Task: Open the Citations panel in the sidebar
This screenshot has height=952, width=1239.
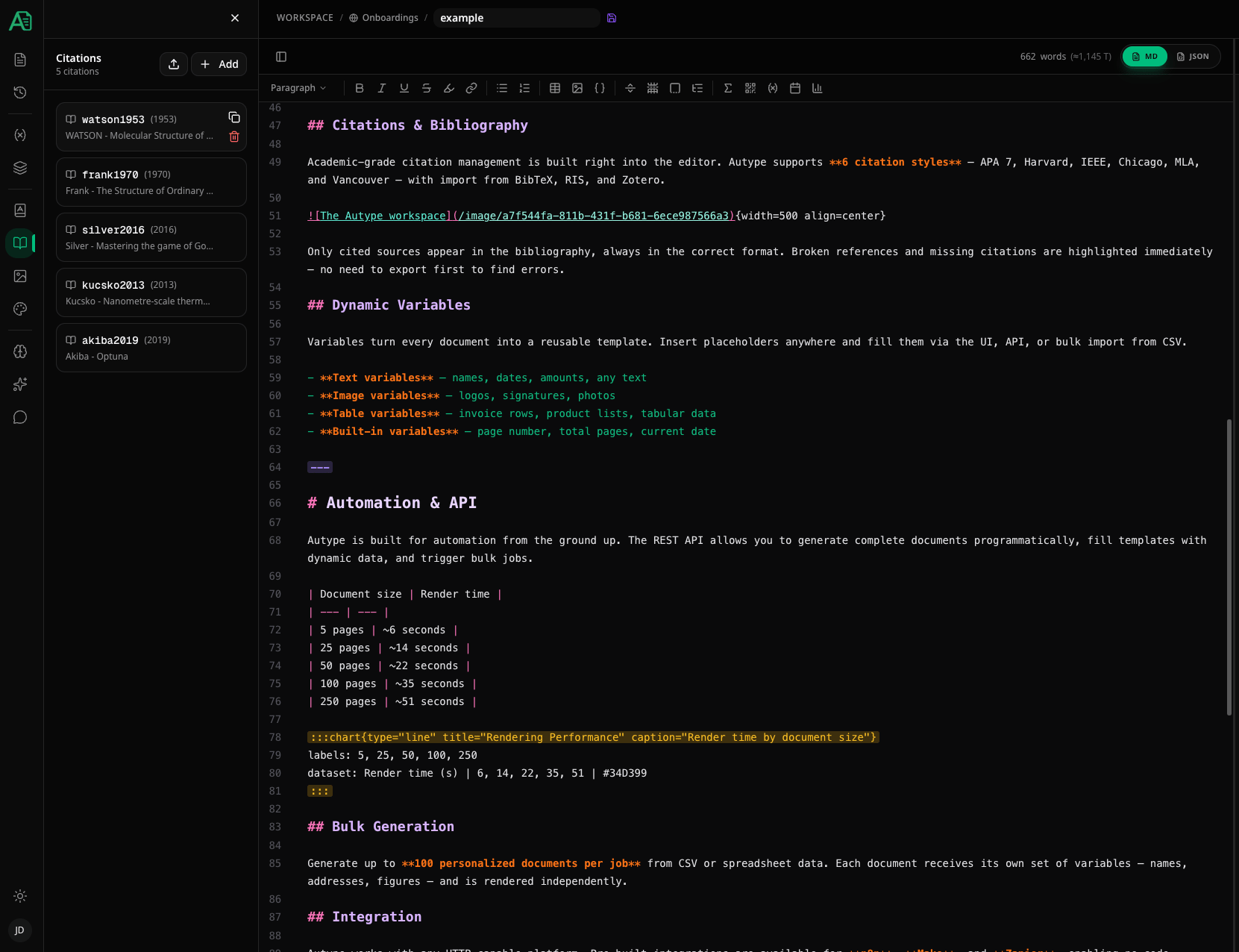Action: point(20,243)
